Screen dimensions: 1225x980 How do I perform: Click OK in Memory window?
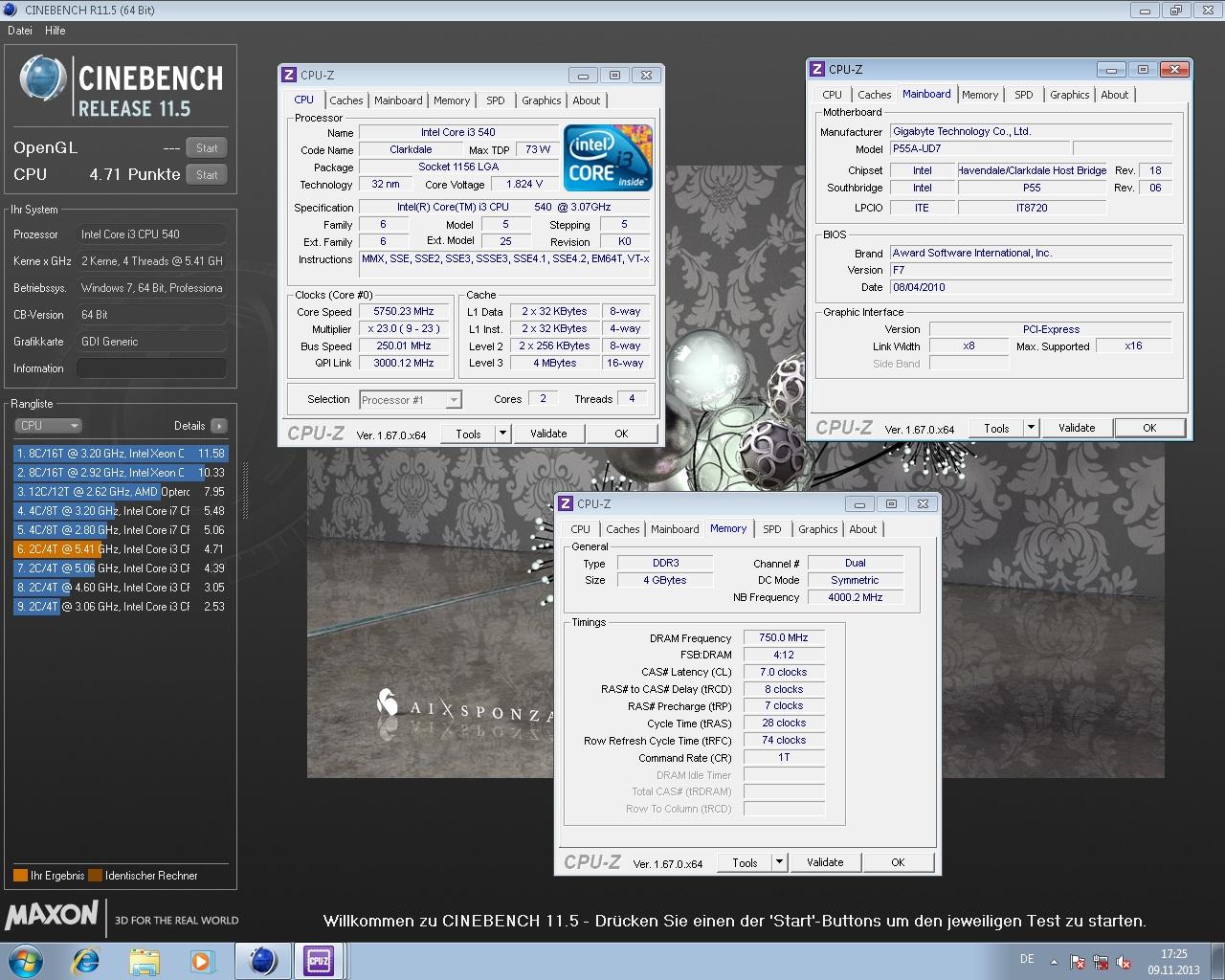898,862
